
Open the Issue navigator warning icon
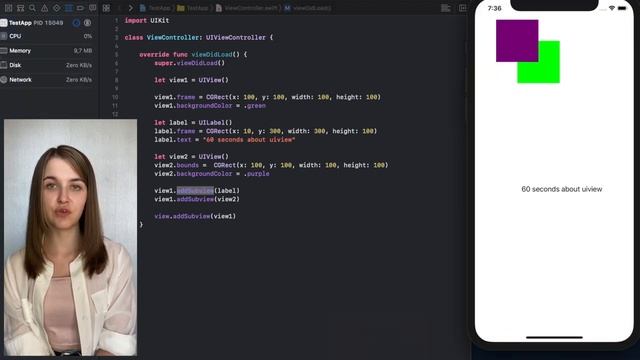pos(44,8)
